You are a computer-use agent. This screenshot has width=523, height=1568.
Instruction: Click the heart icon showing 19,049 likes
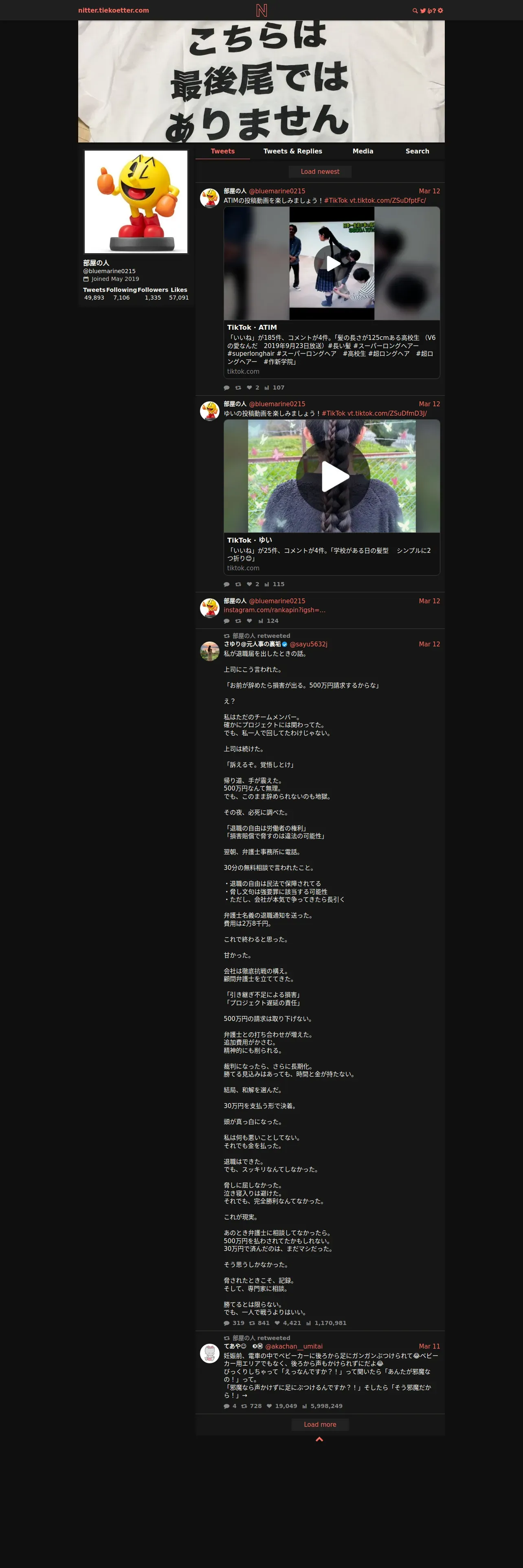click(x=269, y=1406)
